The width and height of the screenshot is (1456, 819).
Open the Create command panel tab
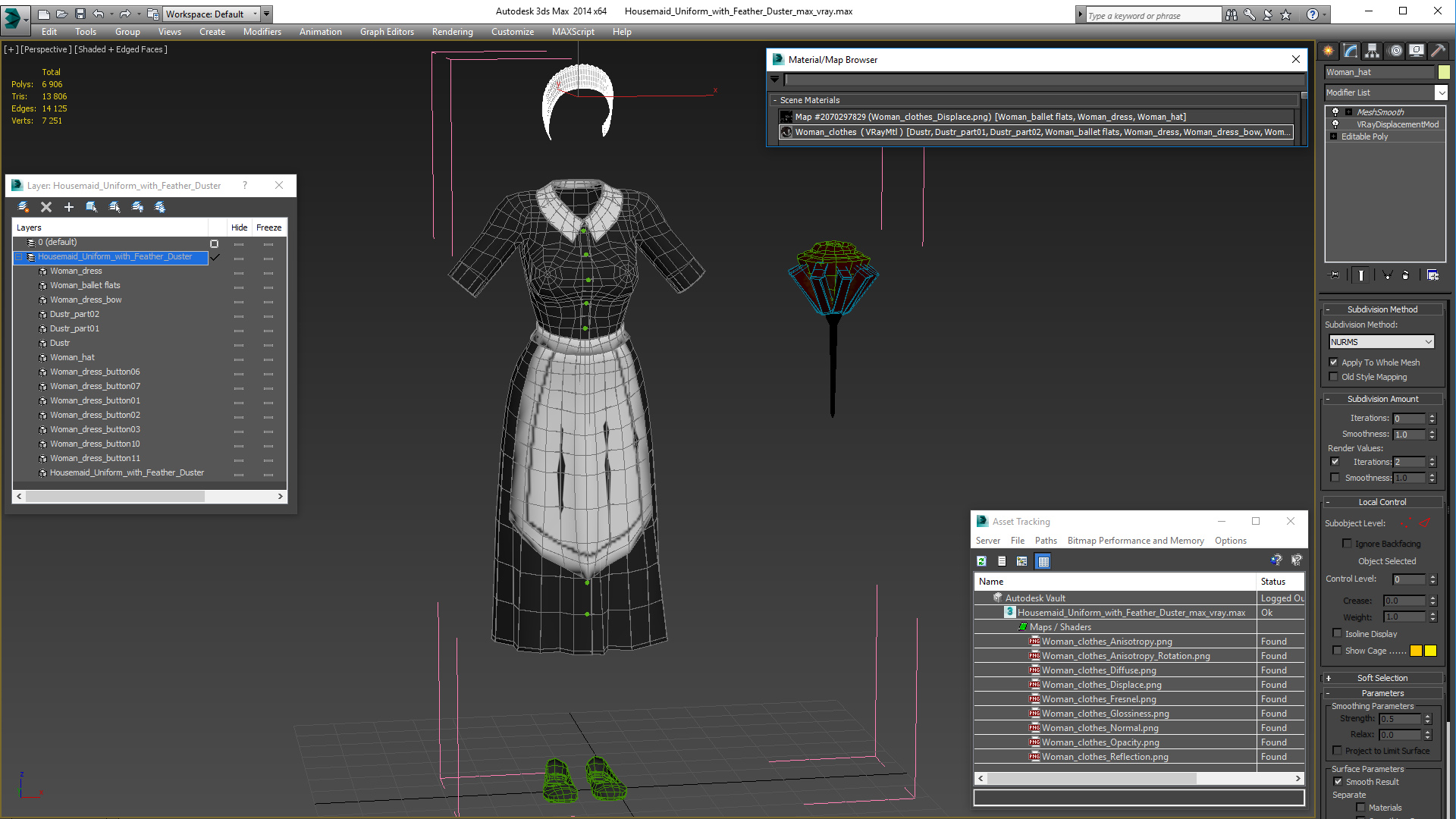point(1329,51)
